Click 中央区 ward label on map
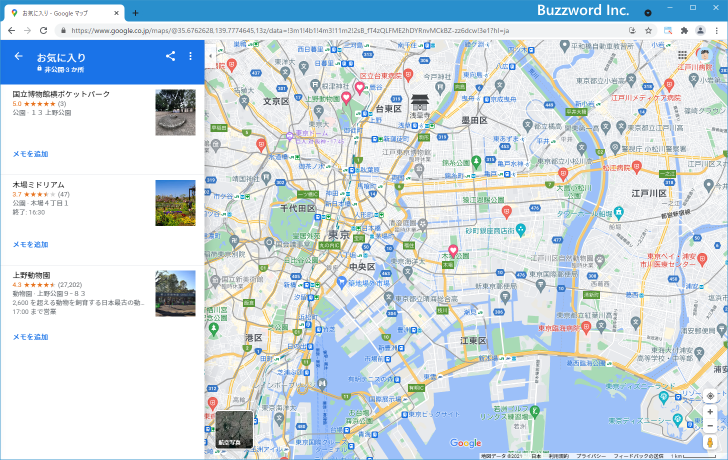Image resolution: width=728 pixels, height=460 pixels. point(362,267)
